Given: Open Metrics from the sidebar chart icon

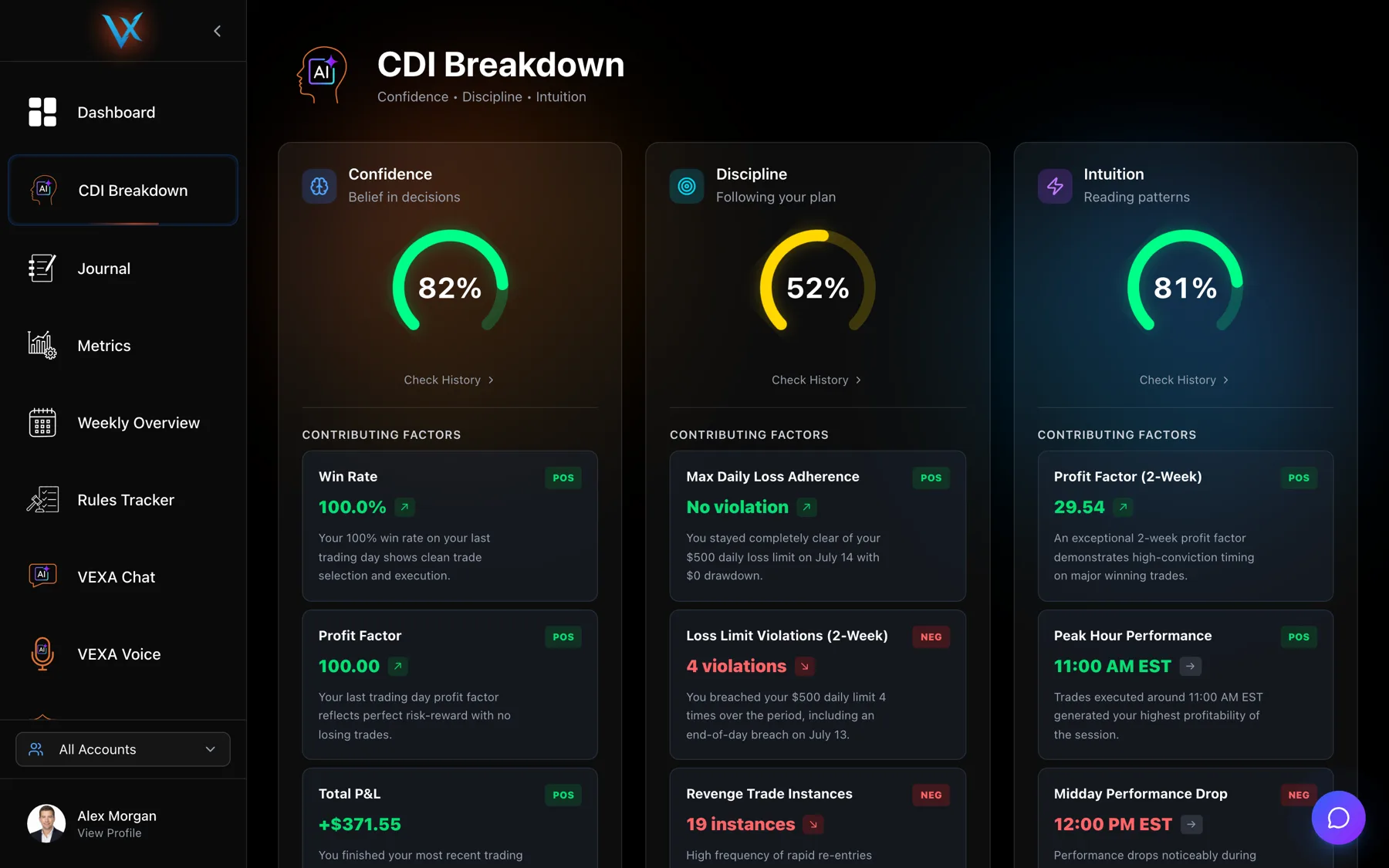Looking at the screenshot, I should point(42,346).
